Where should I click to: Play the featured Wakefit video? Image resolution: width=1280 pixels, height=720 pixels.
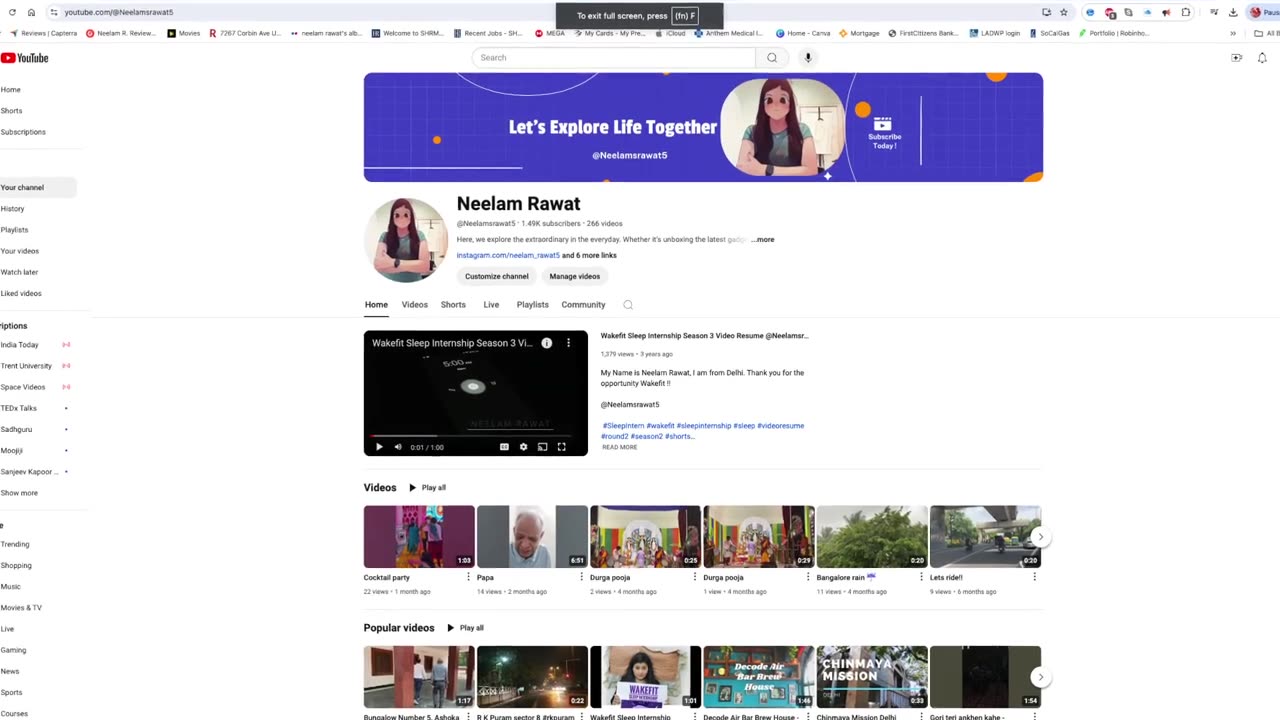(x=379, y=447)
